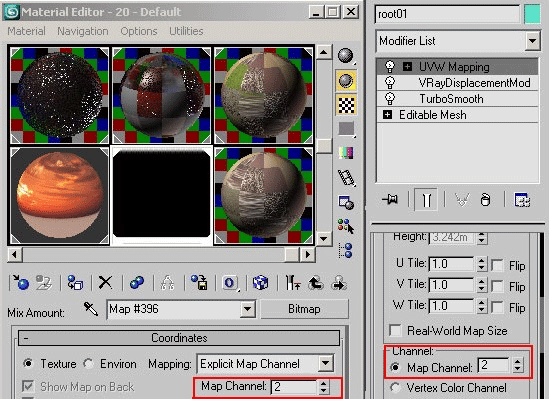The width and height of the screenshot is (549, 399).
Task: Click Put Material to Scene icon
Action: pos(44,283)
